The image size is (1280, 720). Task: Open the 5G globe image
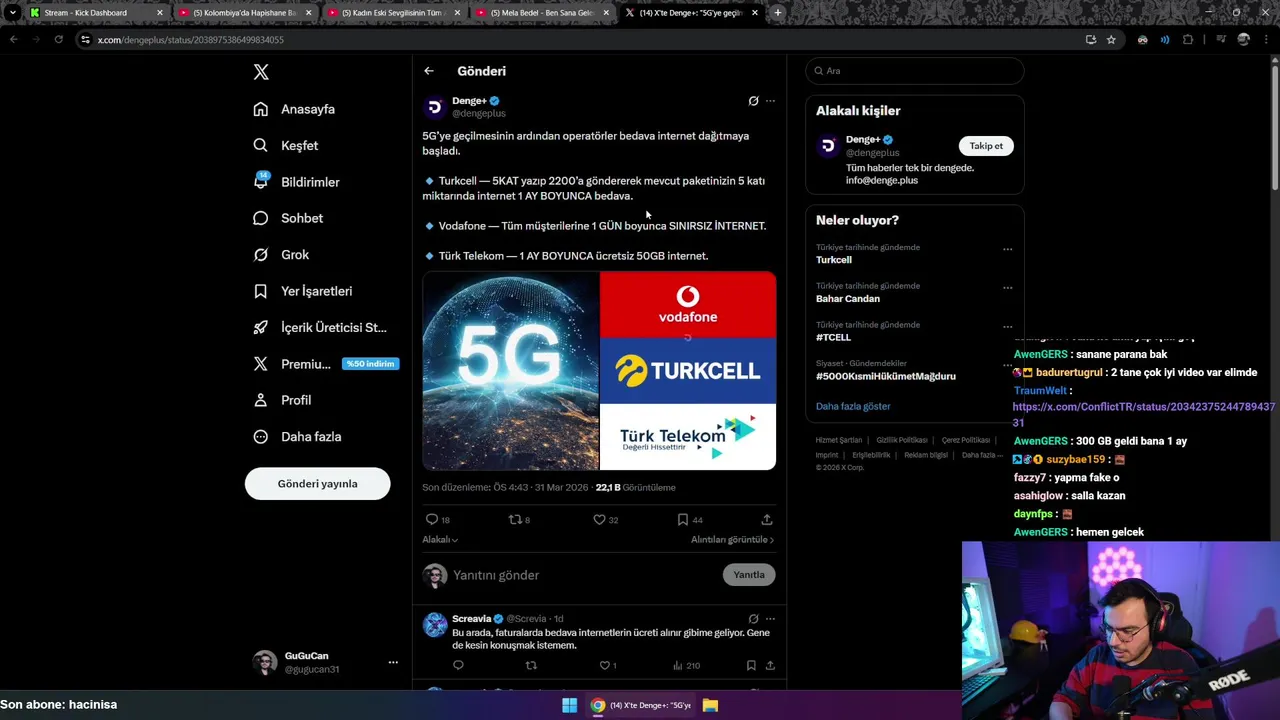[x=511, y=371]
